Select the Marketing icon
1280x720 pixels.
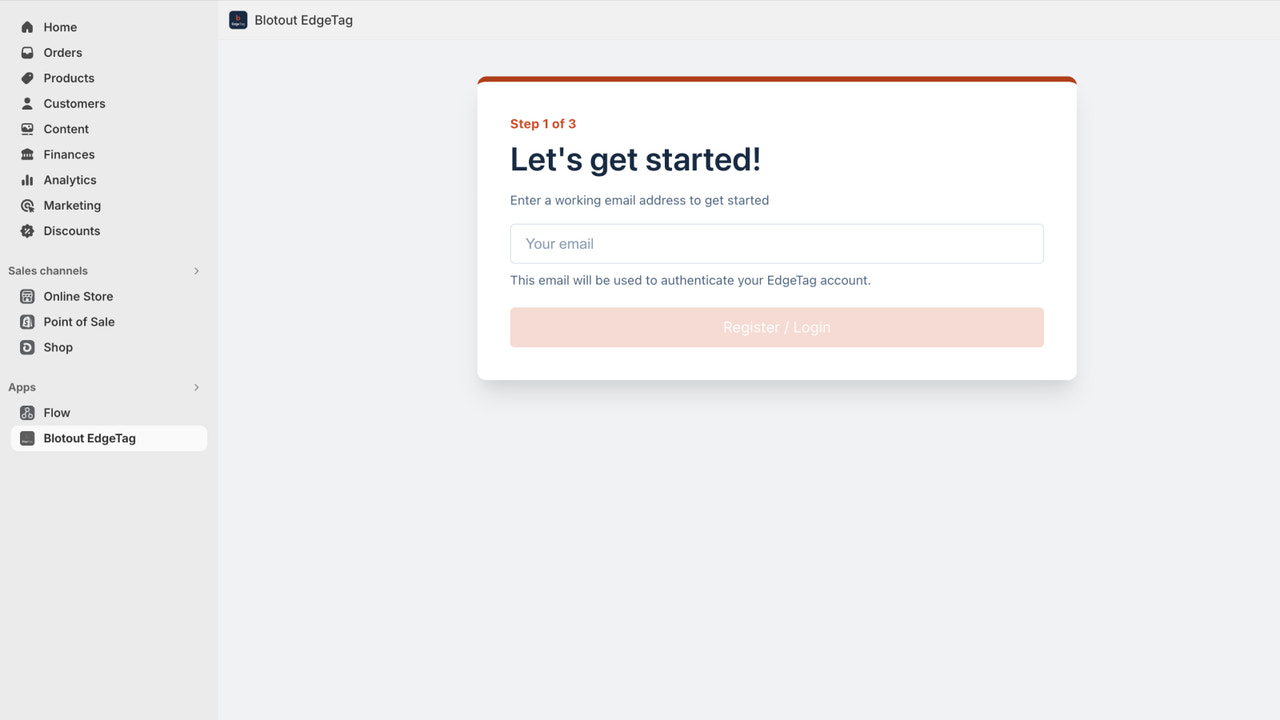[27, 205]
